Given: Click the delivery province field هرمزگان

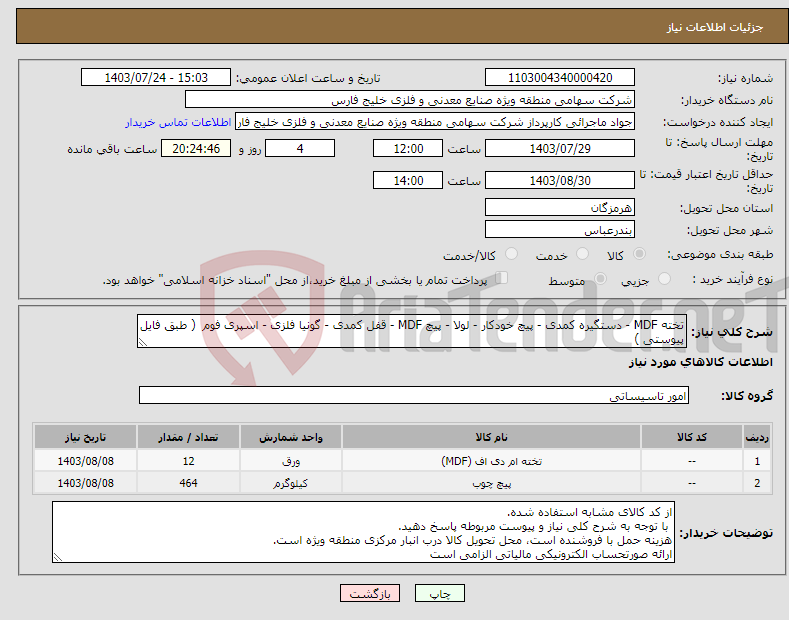Looking at the screenshot, I should [x=560, y=207].
